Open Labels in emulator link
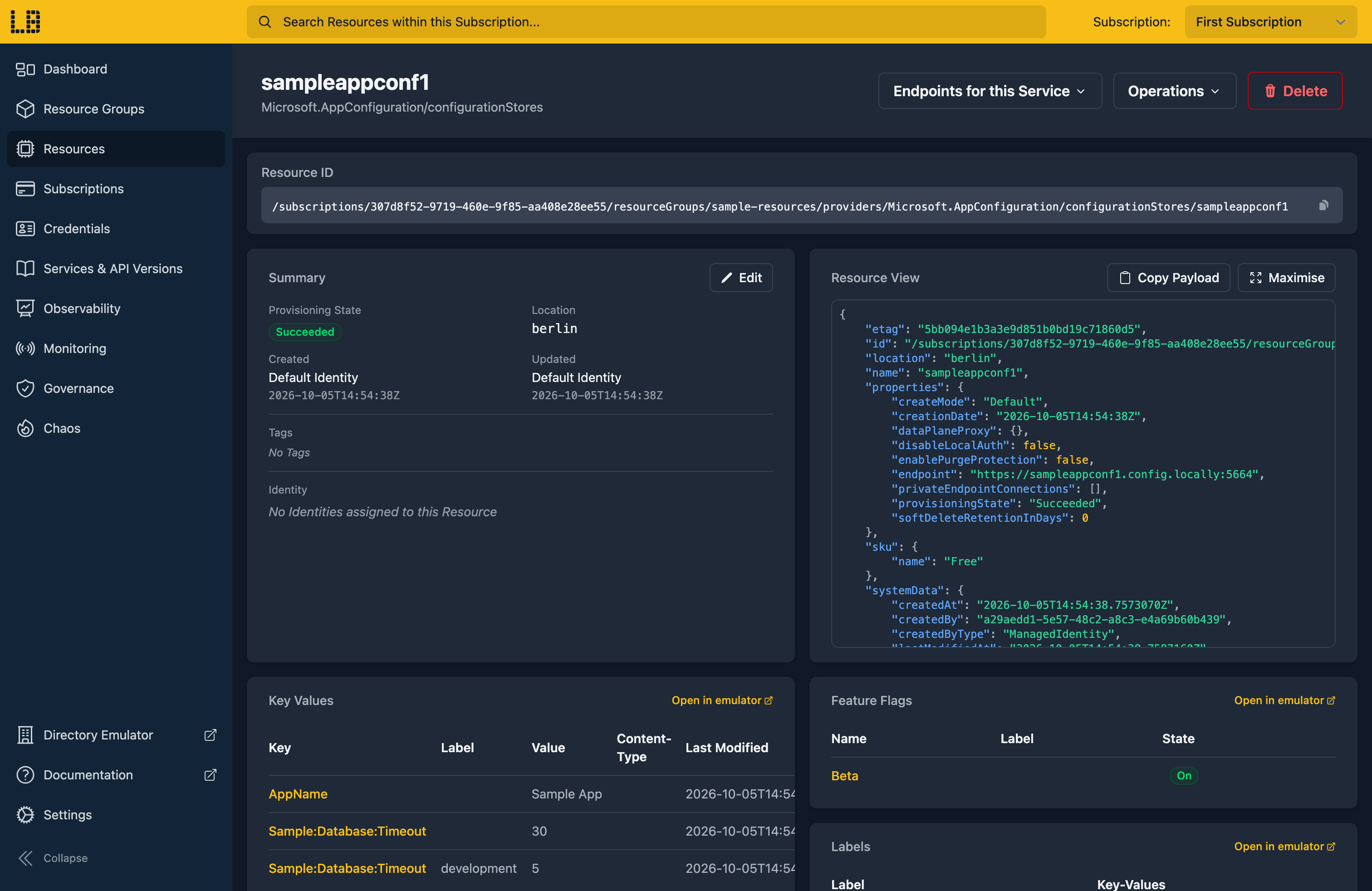The width and height of the screenshot is (1372, 891). (1284, 847)
